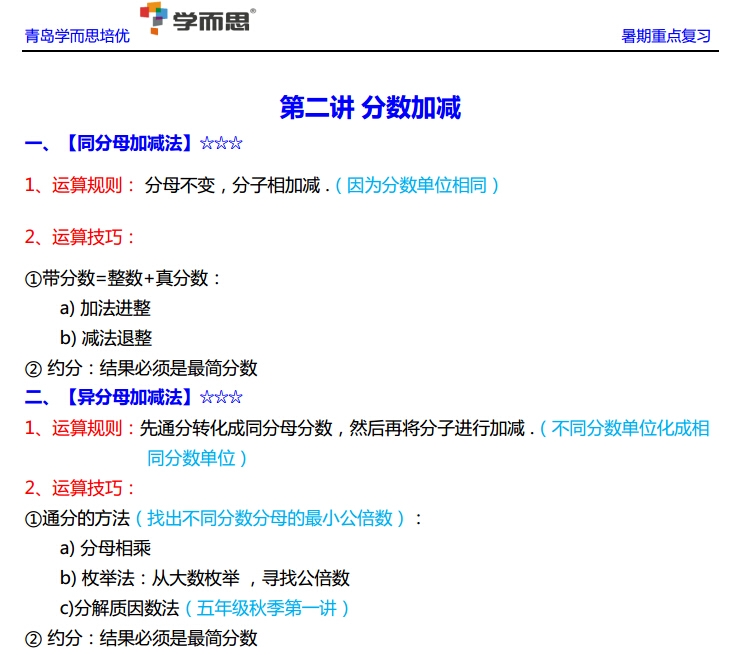Click the 青岛学而思培优 header text
Screen dimensions: 751x655
[77, 36]
